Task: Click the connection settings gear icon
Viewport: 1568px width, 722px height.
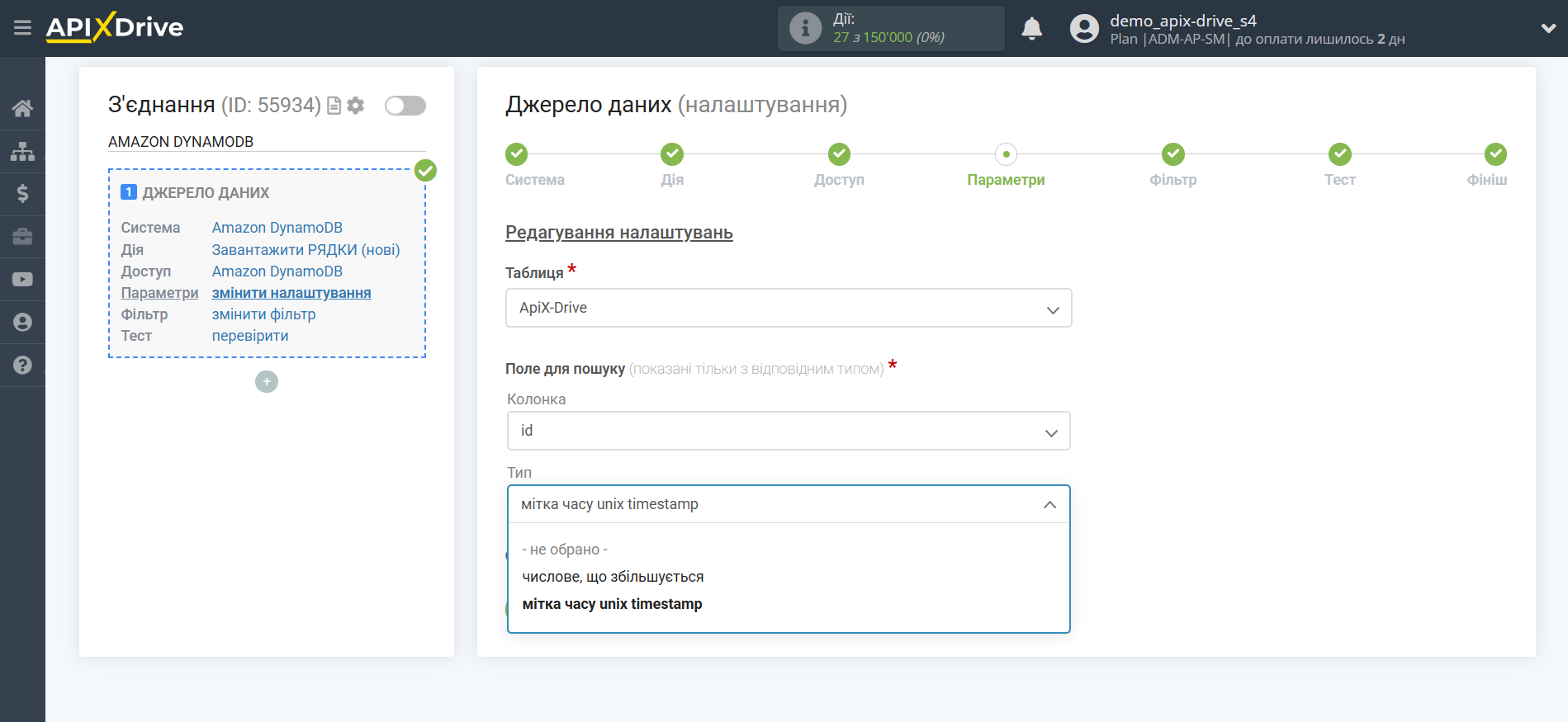Action: coord(356,106)
